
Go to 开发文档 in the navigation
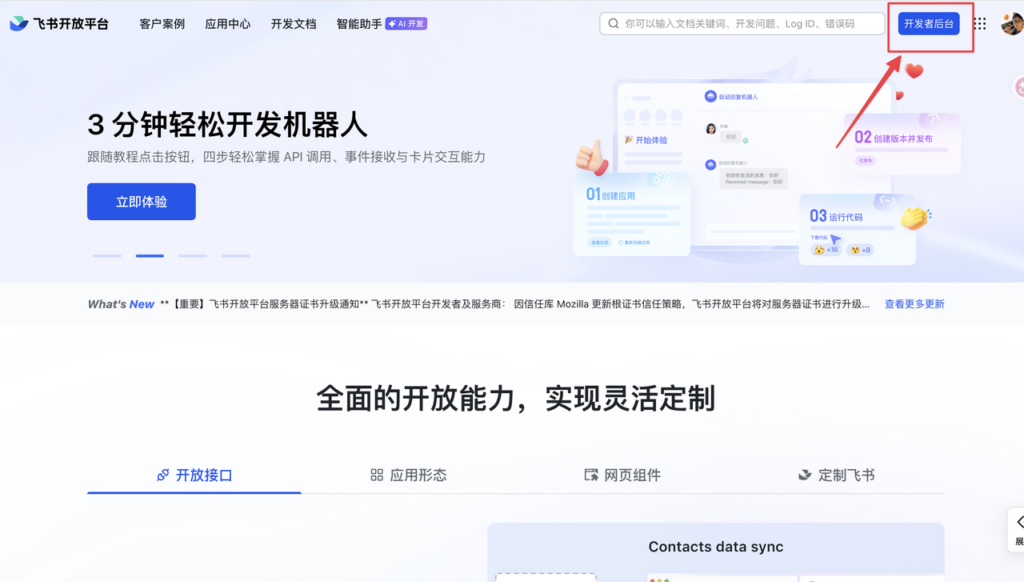[293, 24]
